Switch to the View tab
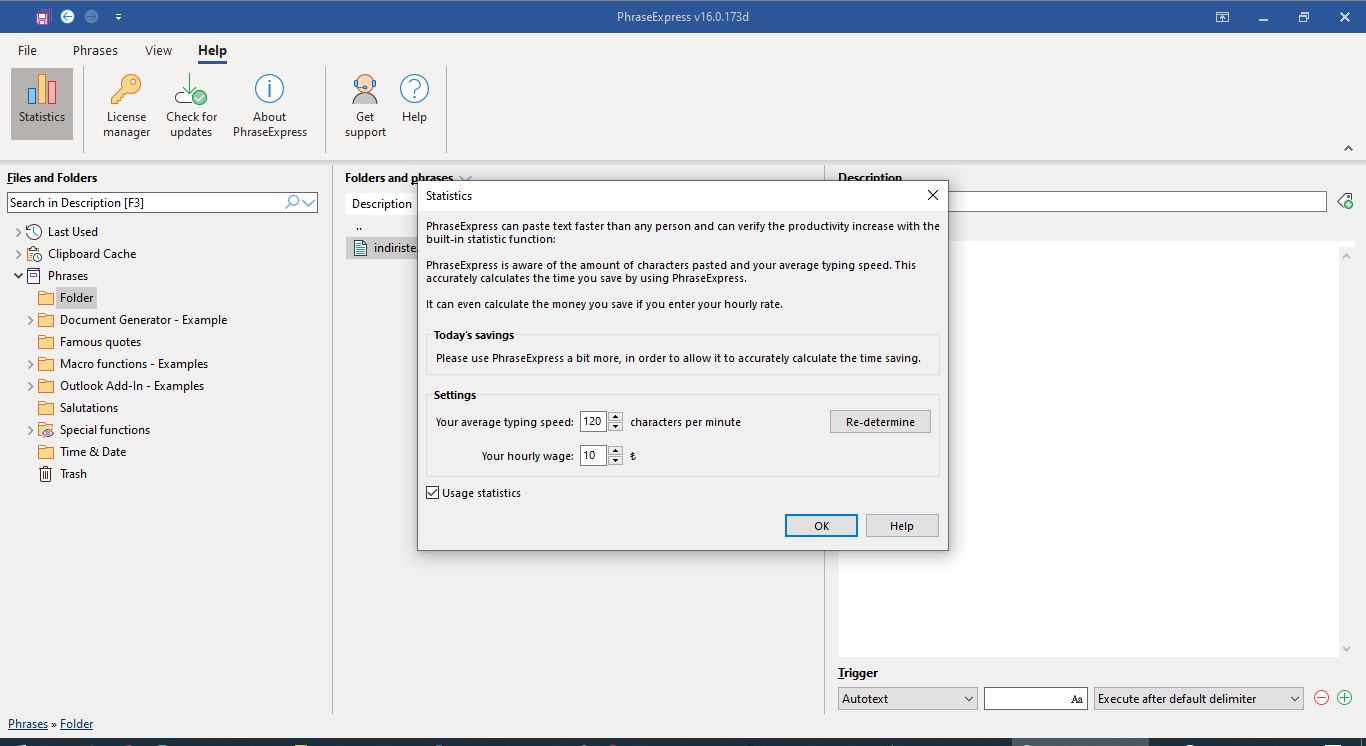 click(x=158, y=50)
